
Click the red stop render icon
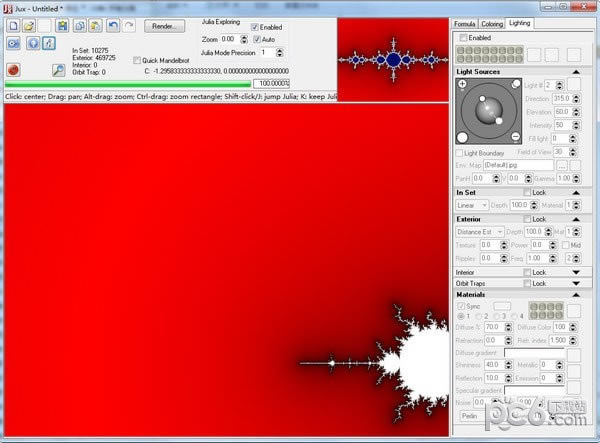pos(13,70)
